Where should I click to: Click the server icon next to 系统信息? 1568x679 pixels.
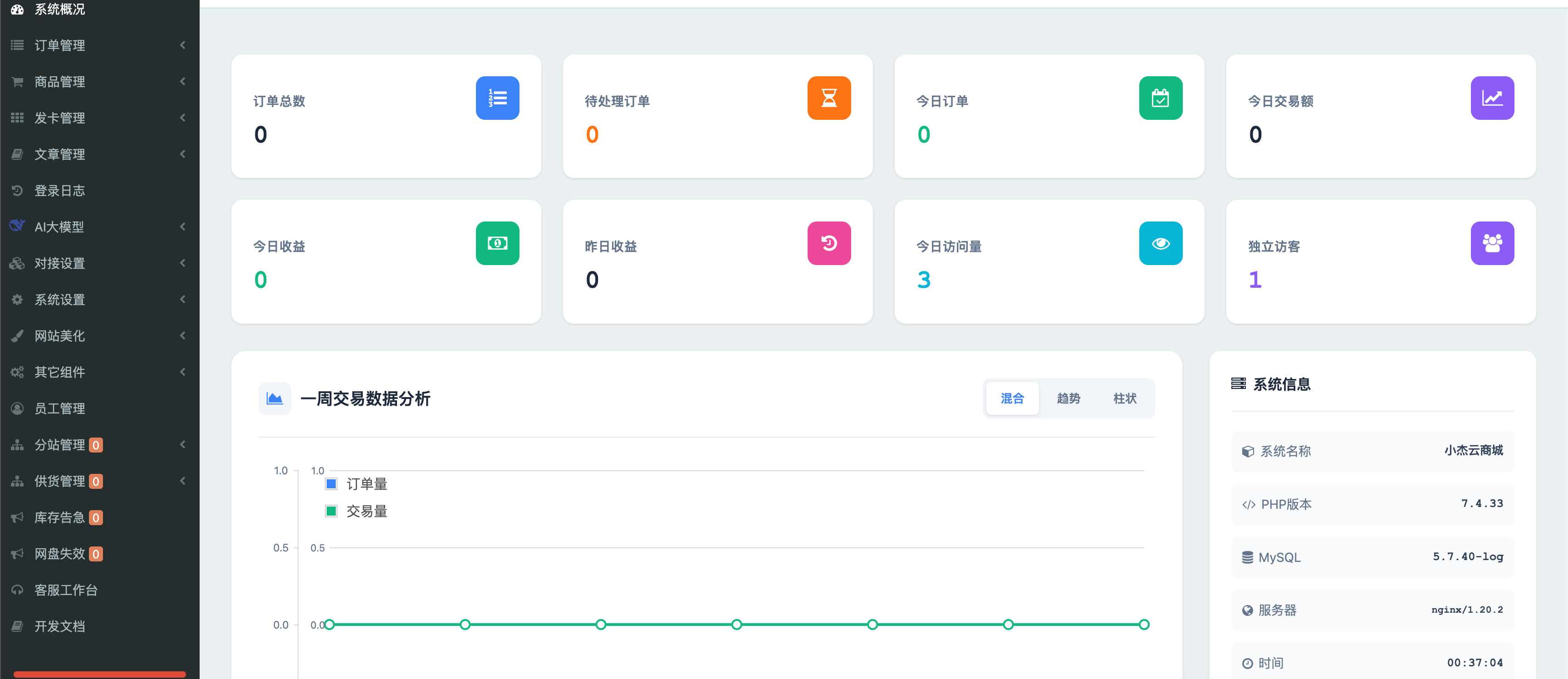click(x=1238, y=384)
